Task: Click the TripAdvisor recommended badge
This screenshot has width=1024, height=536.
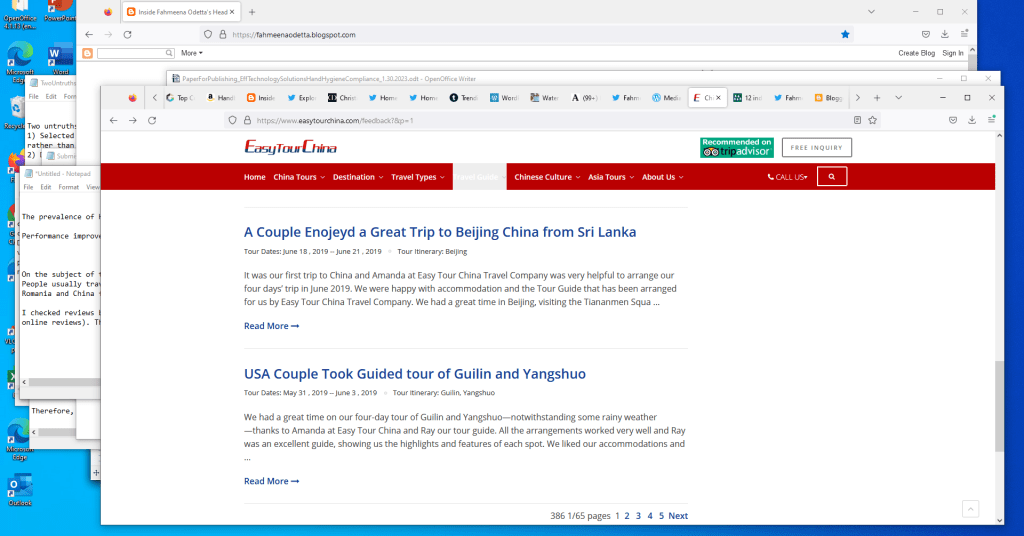Action: tap(736, 147)
